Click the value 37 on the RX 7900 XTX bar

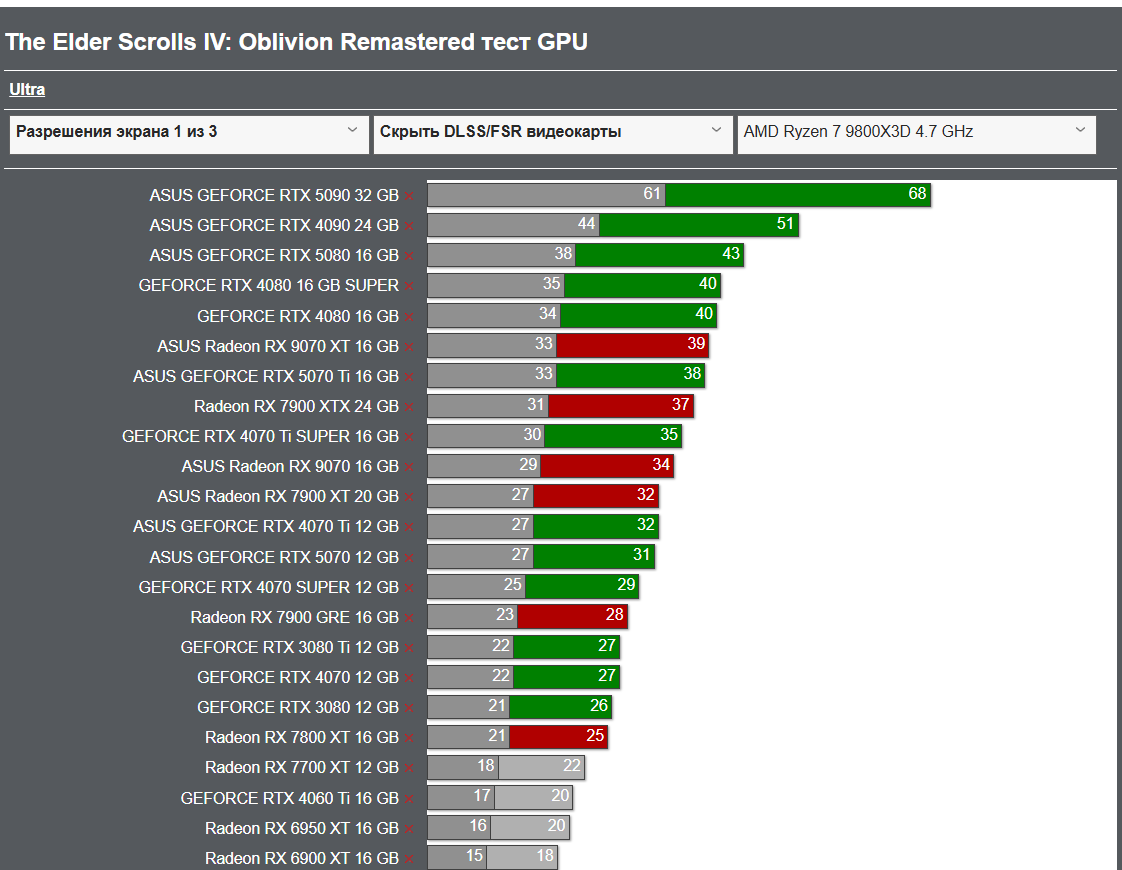click(680, 404)
